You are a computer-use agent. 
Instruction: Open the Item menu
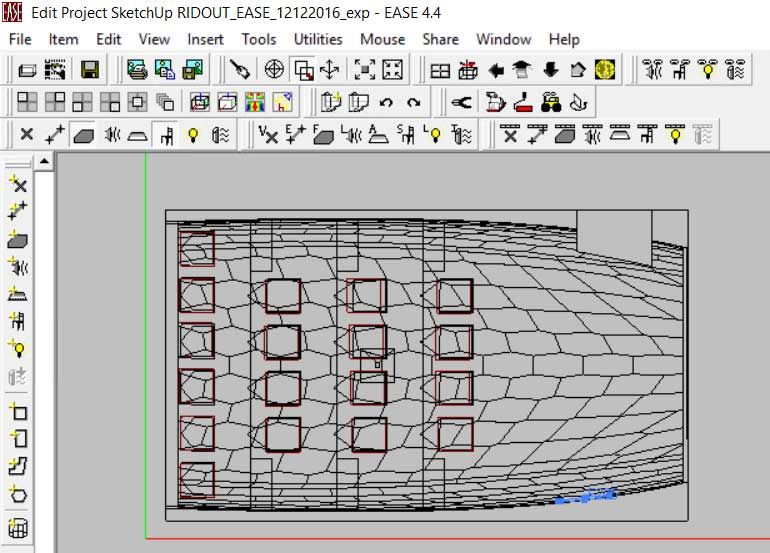coord(63,39)
